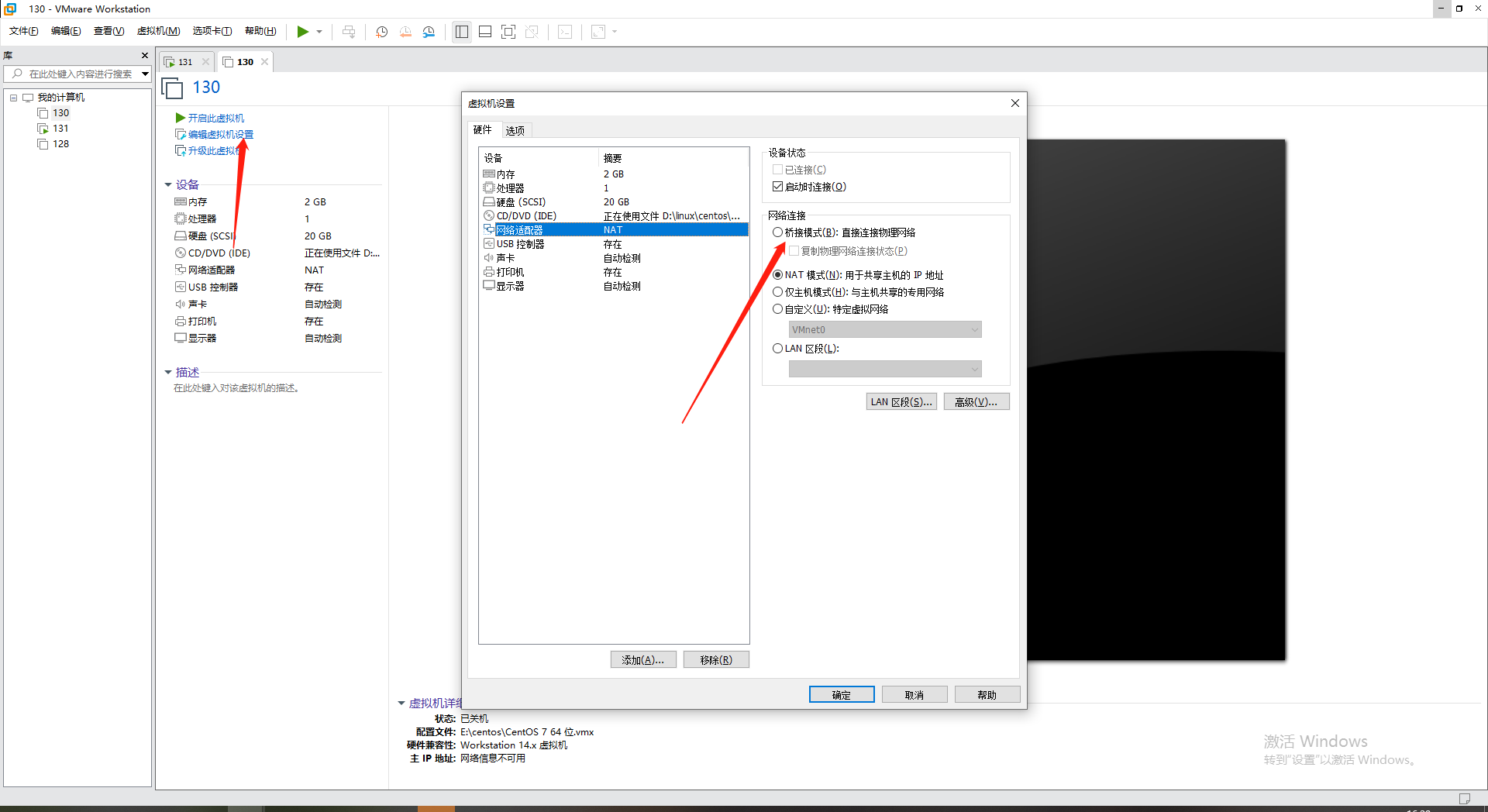This screenshot has width=1488, height=812.
Task: Open the LAN segment dropdown below LAN 区段
Action: tap(885, 370)
